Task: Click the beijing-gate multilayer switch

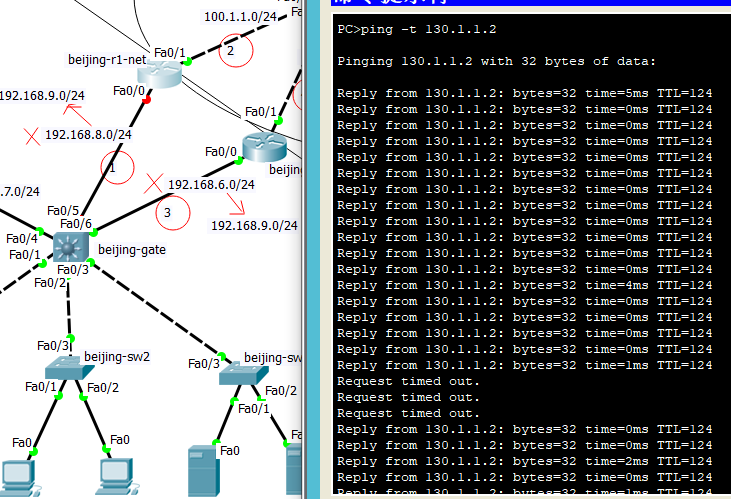Action: pyautogui.click(x=73, y=246)
